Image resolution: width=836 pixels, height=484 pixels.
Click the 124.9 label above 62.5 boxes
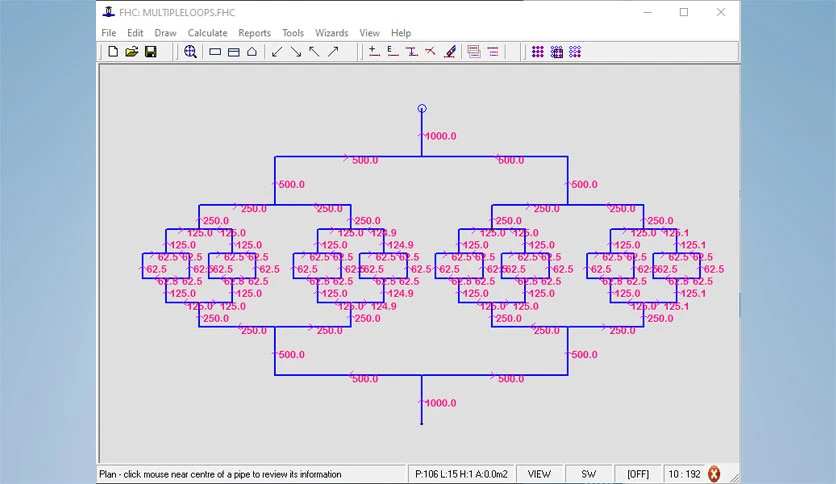pyautogui.click(x=384, y=233)
